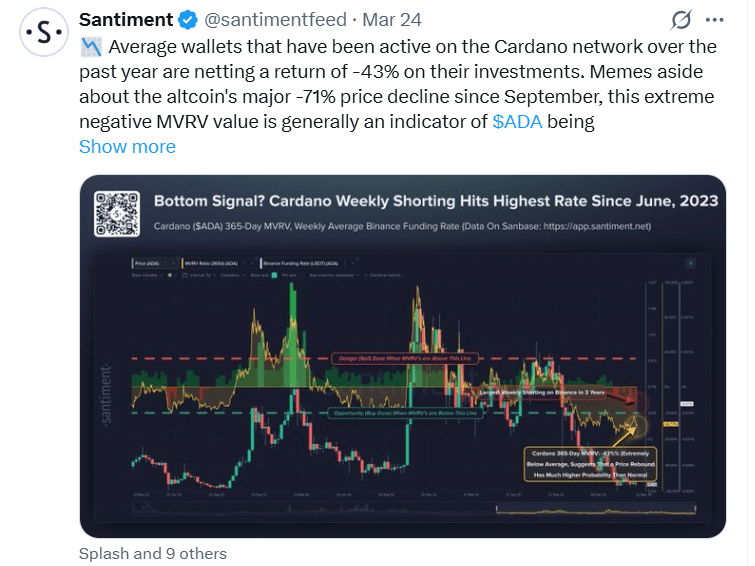This screenshot has height=566, width=755.
Task: Click 'Splash and 9 others' text
Action: pyautogui.click(x=153, y=553)
